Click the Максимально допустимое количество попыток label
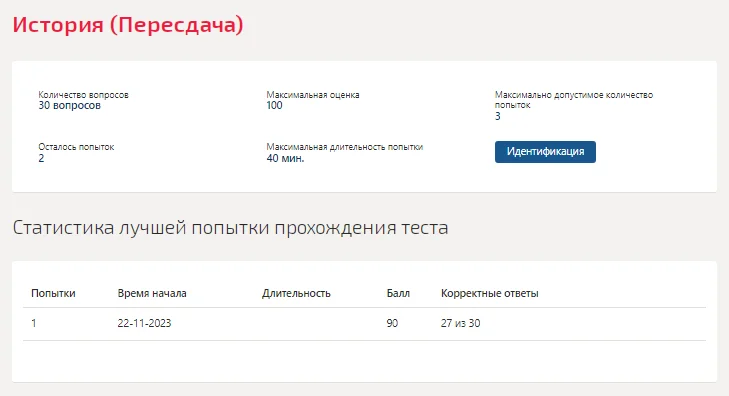The width and height of the screenshot is (729, 396). click(x=574, y=100)
